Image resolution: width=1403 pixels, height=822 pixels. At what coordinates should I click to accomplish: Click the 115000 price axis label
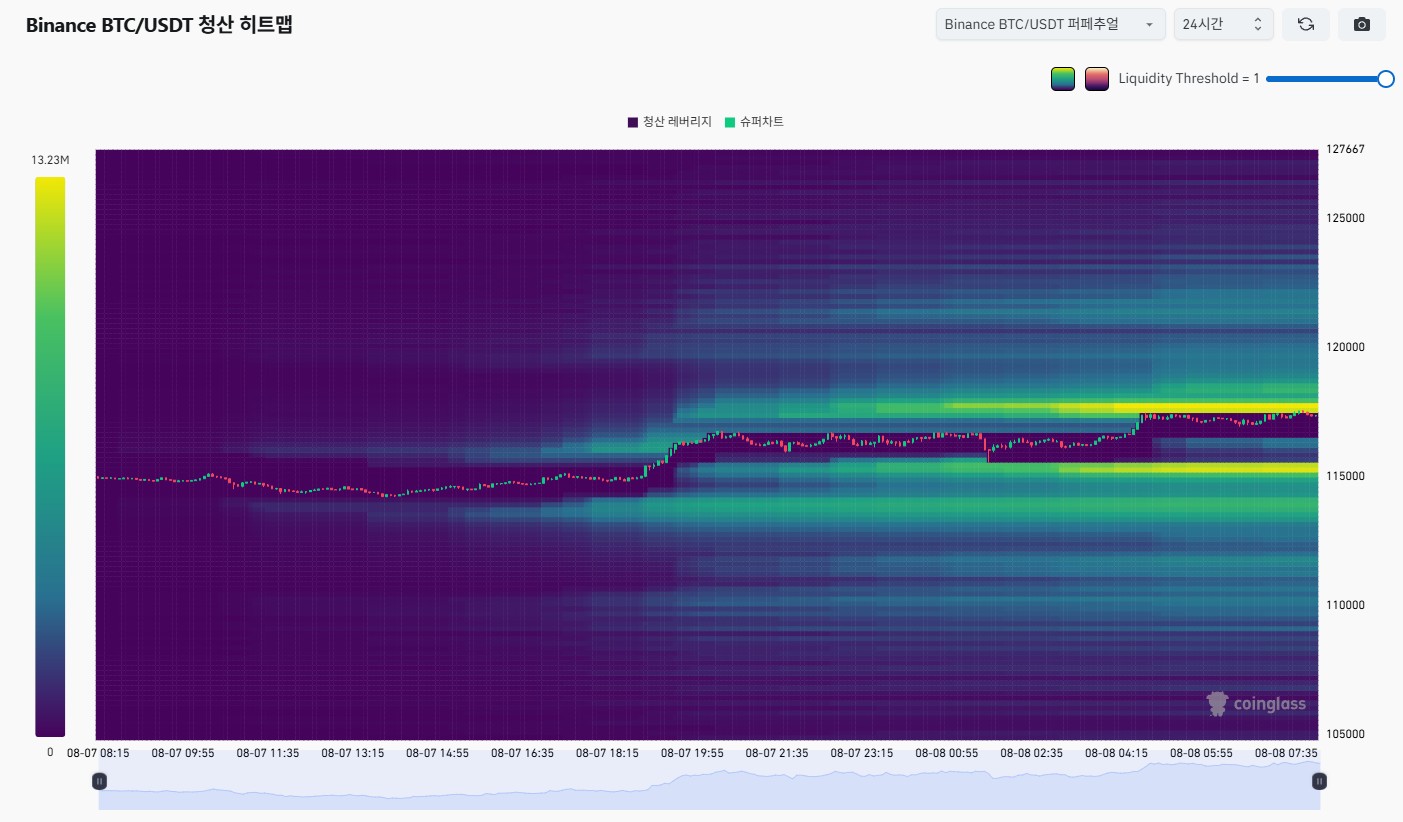(x=1343, y=476)
